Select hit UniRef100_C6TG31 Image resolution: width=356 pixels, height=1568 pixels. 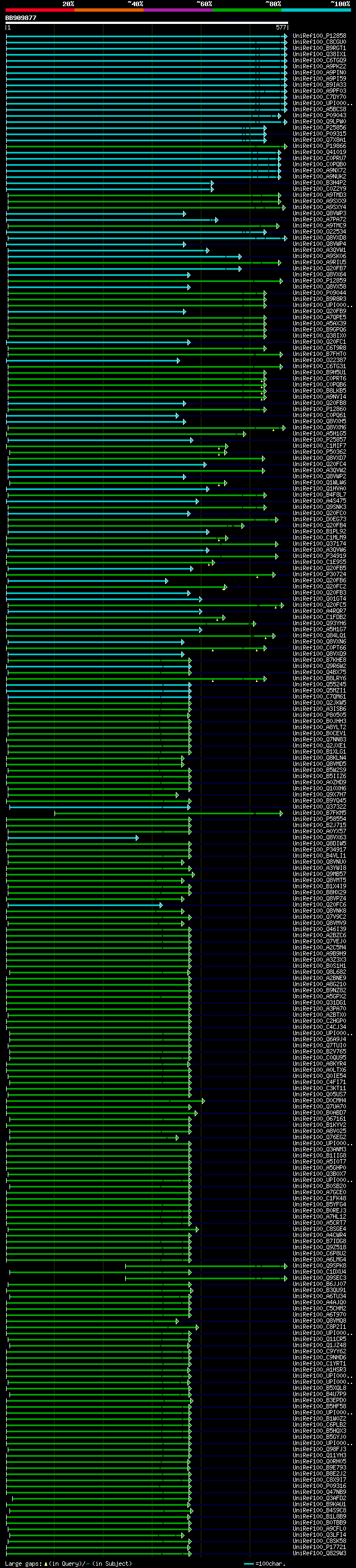click(319, 367)
